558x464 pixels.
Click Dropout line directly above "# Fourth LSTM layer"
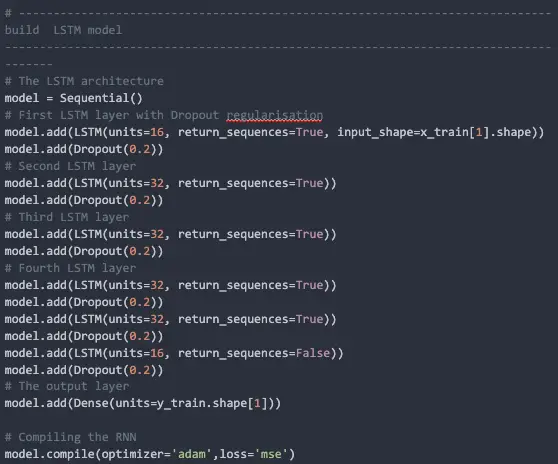click(x=84, y=251)
